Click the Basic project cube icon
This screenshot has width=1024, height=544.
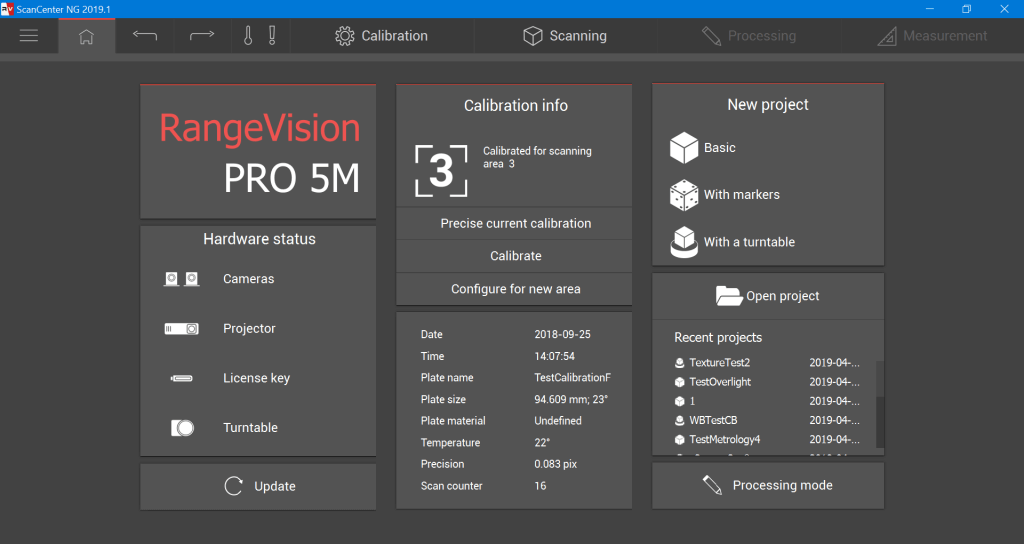[x=684, y=148]
